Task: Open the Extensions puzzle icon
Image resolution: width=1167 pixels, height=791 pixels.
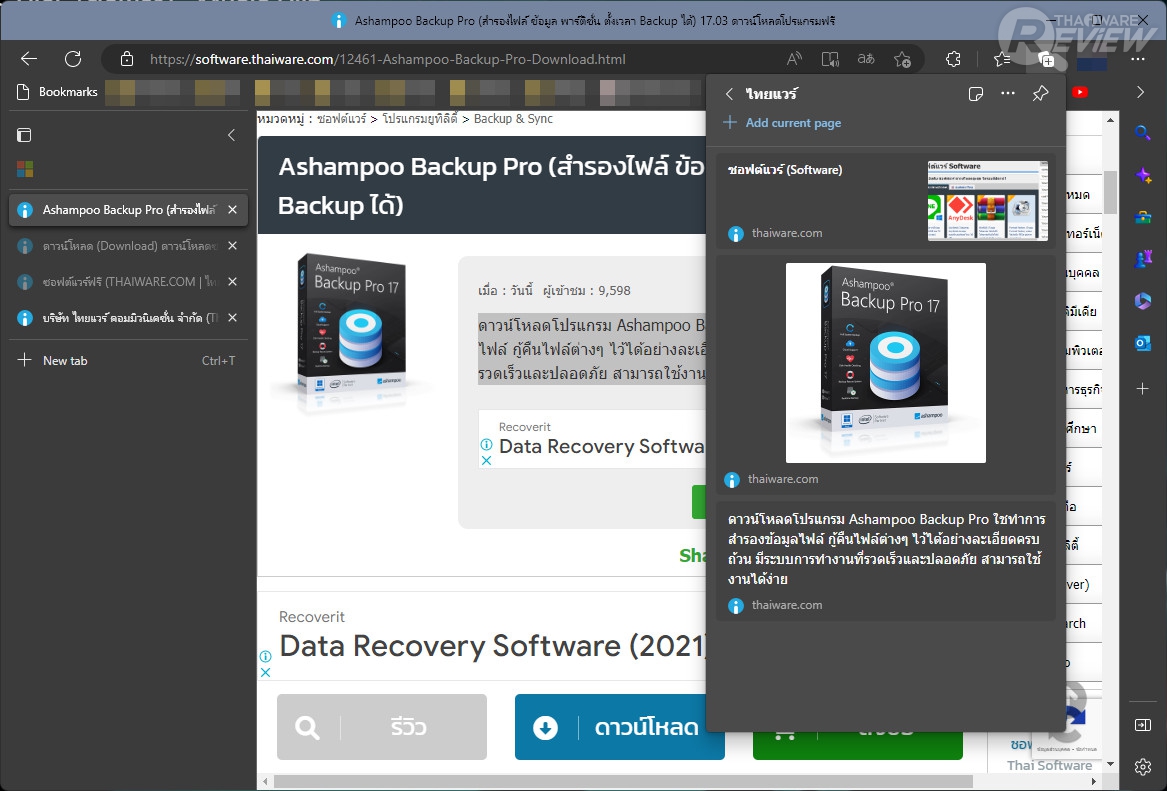Action: click(953, 59)
